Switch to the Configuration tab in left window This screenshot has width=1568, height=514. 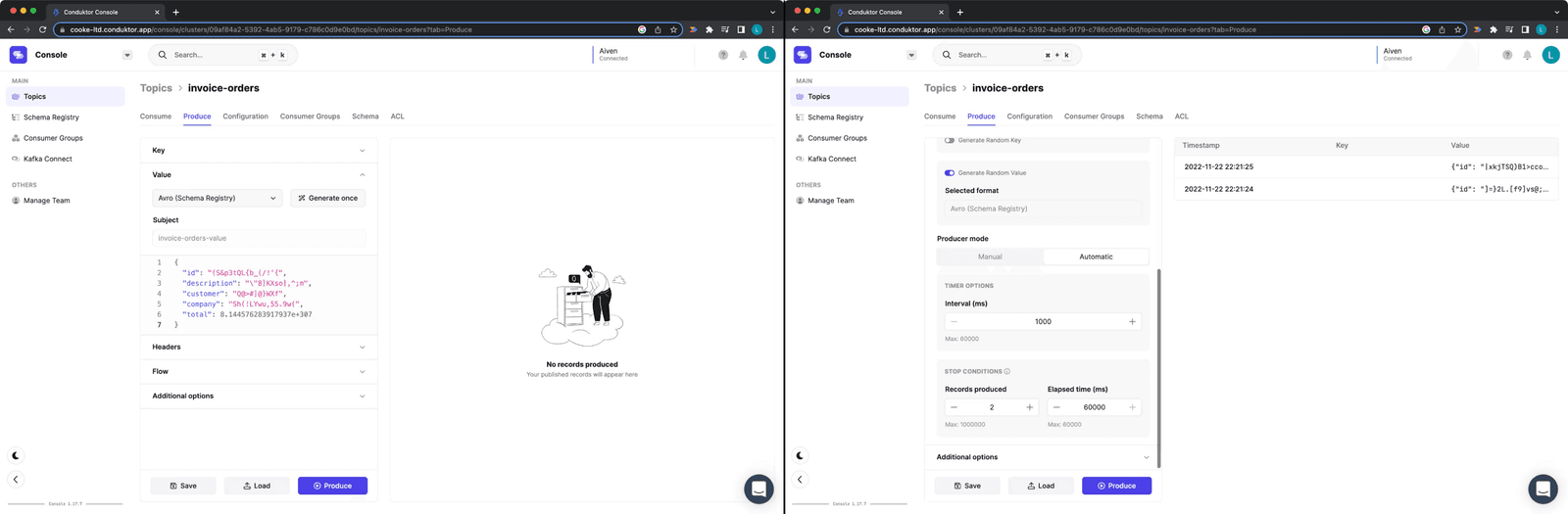(x=245, y=117)
